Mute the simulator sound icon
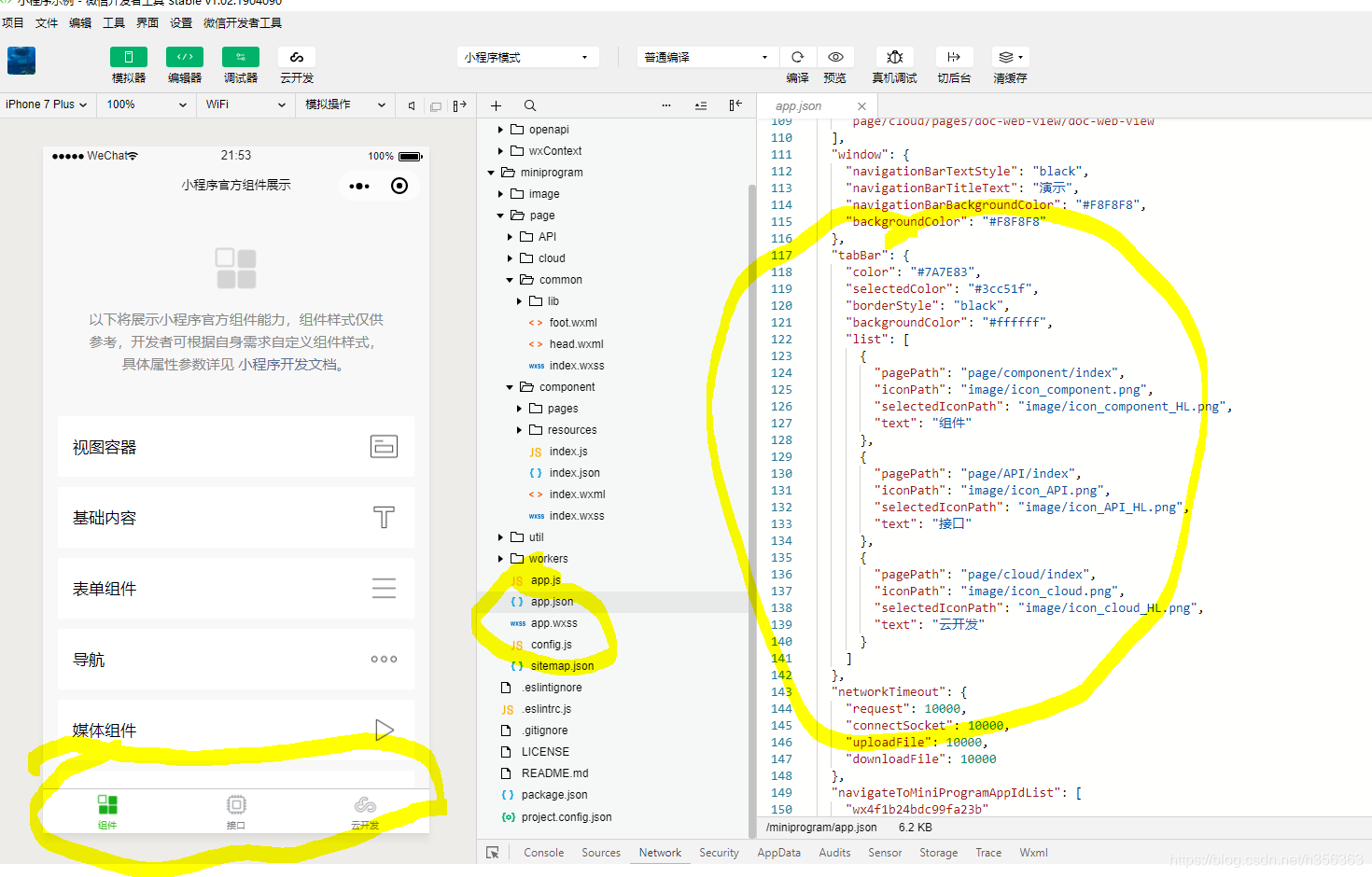The height and width of the screenshot is (877, 1372). (412, 105)
